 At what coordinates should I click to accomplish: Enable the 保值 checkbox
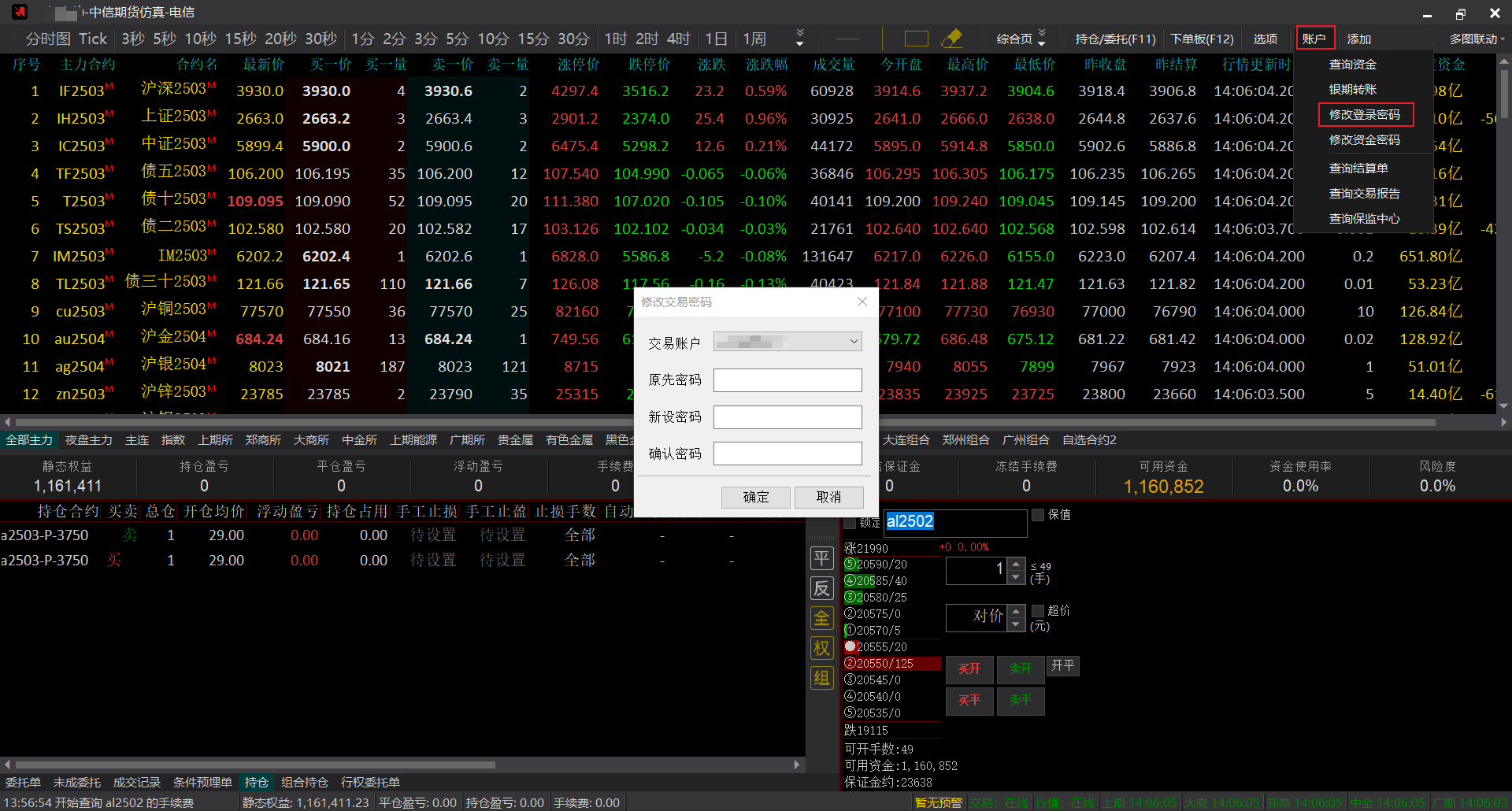[x=1038, y=515]
